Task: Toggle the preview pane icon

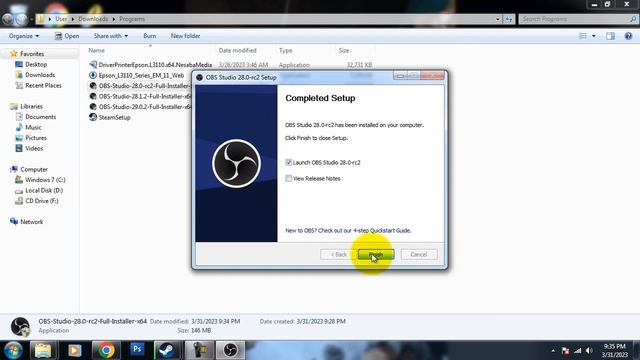Action: (611, 36)
